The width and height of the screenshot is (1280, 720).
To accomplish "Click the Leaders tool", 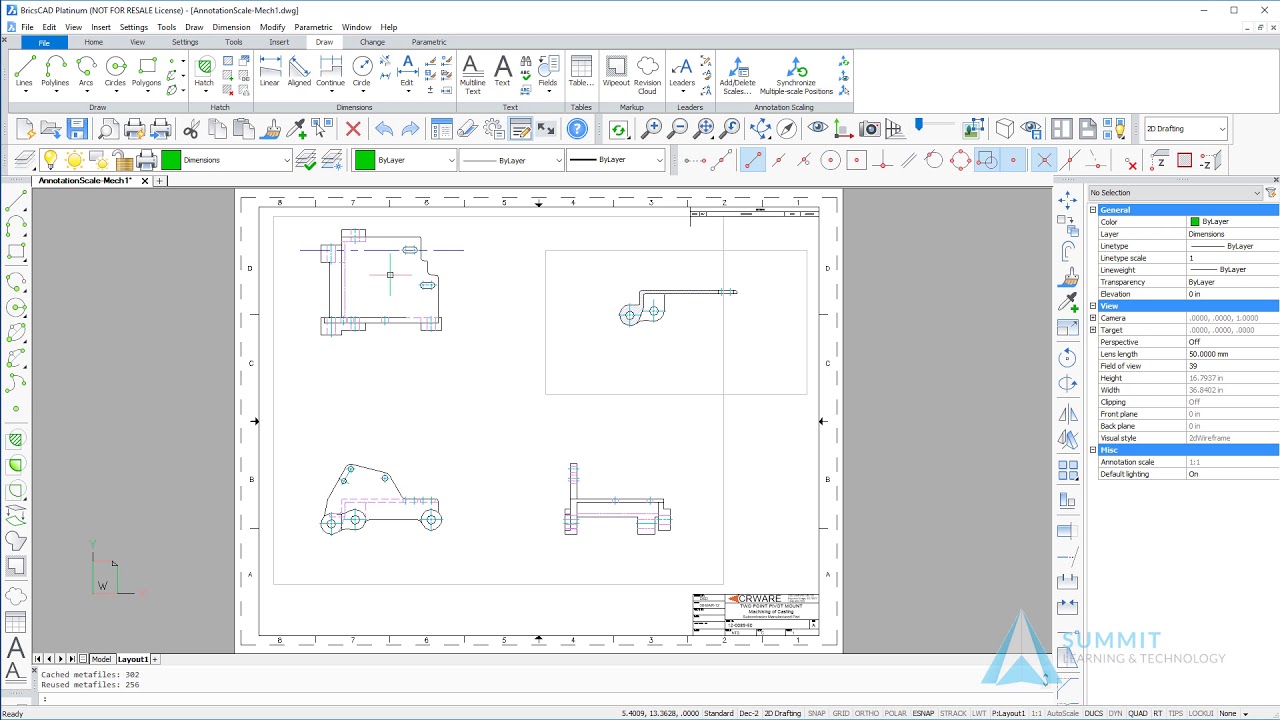I will tap(682, 71).
